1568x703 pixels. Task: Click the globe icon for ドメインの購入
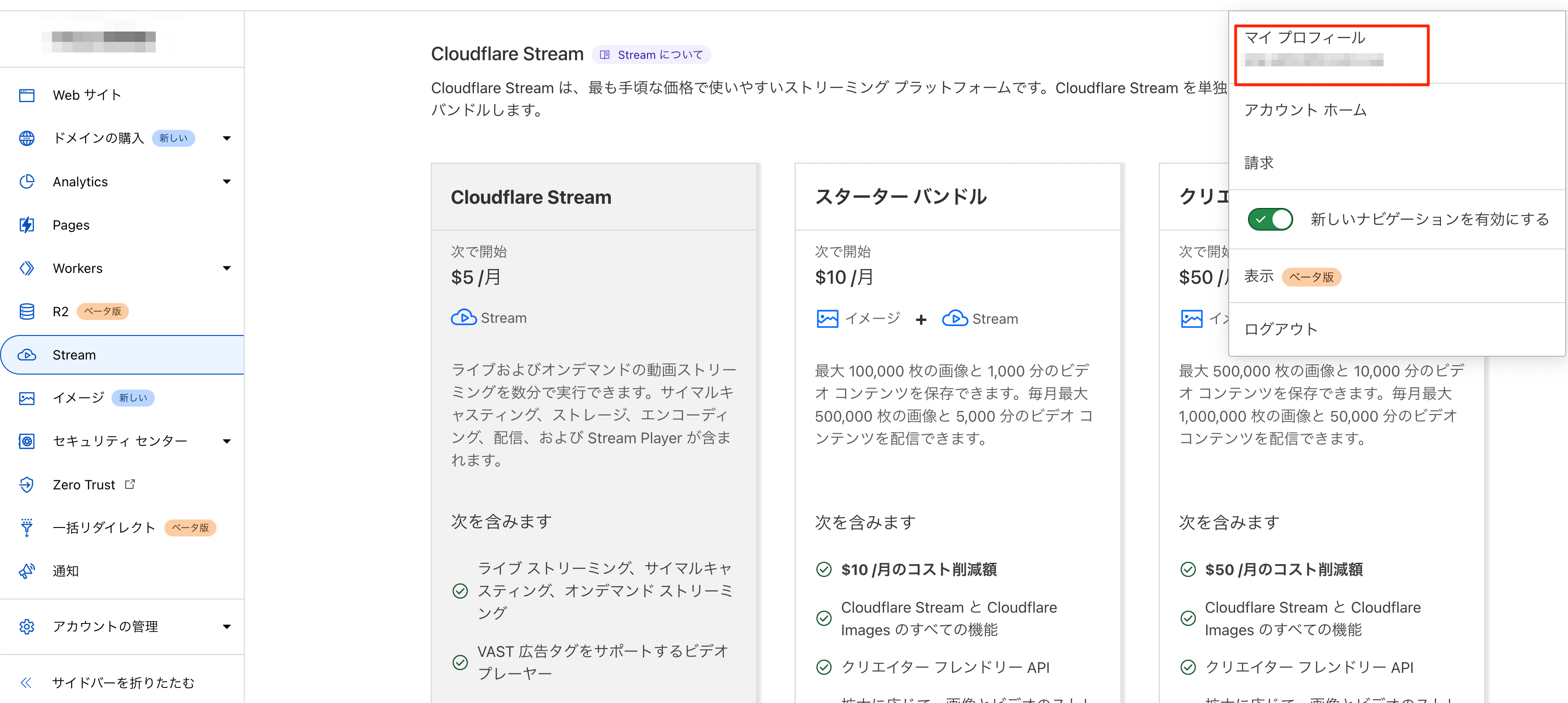(27, 138)
